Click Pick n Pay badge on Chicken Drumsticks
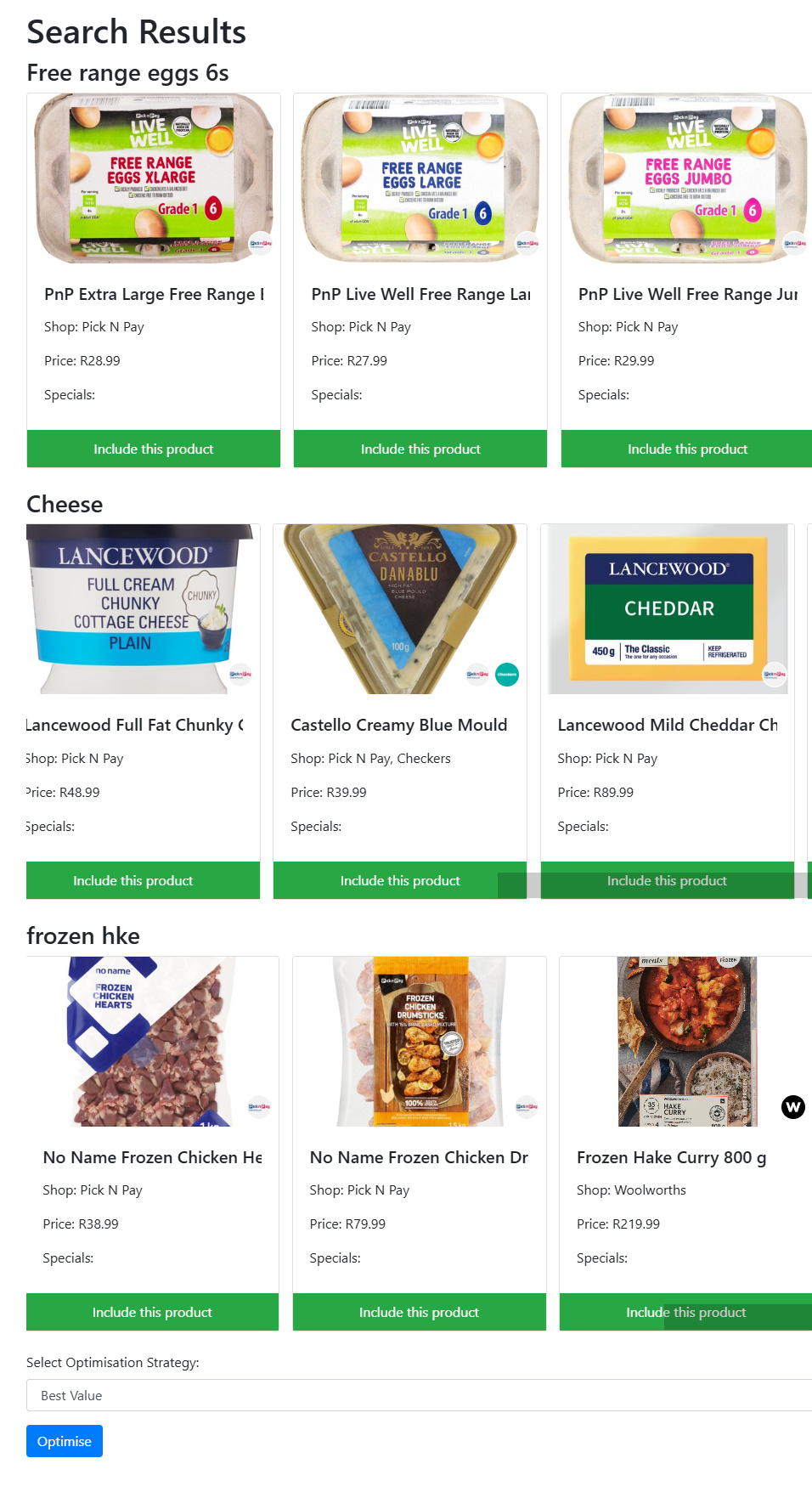 527,1106
